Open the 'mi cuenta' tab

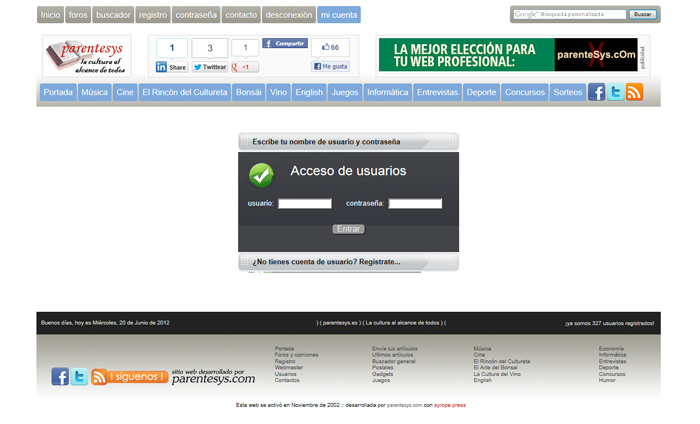tap(339, 15)
